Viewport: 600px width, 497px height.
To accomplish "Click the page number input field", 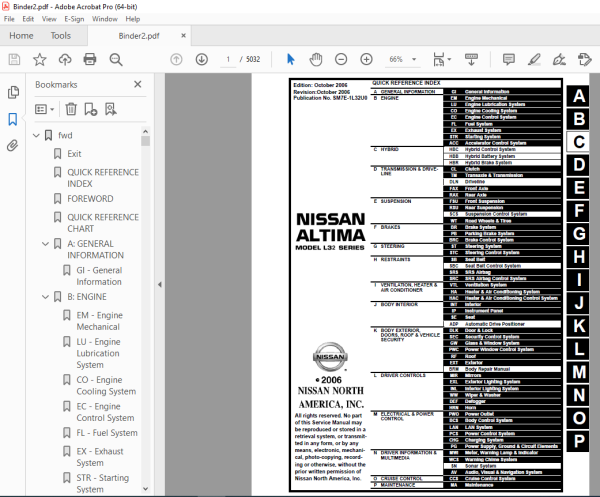I will pos(228,59).
